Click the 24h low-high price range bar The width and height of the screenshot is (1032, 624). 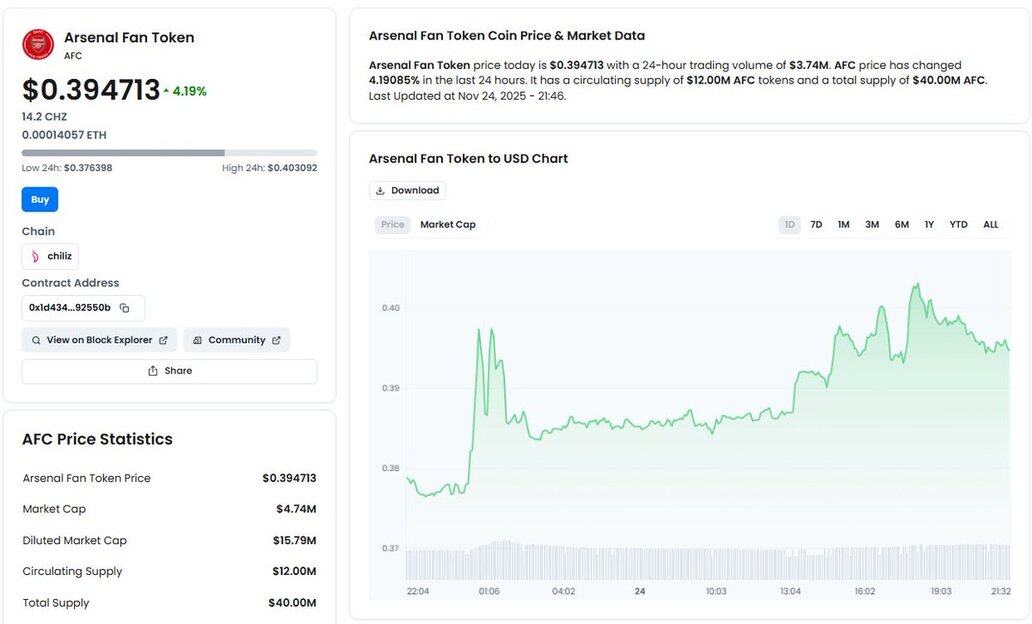tap(169, 153)
